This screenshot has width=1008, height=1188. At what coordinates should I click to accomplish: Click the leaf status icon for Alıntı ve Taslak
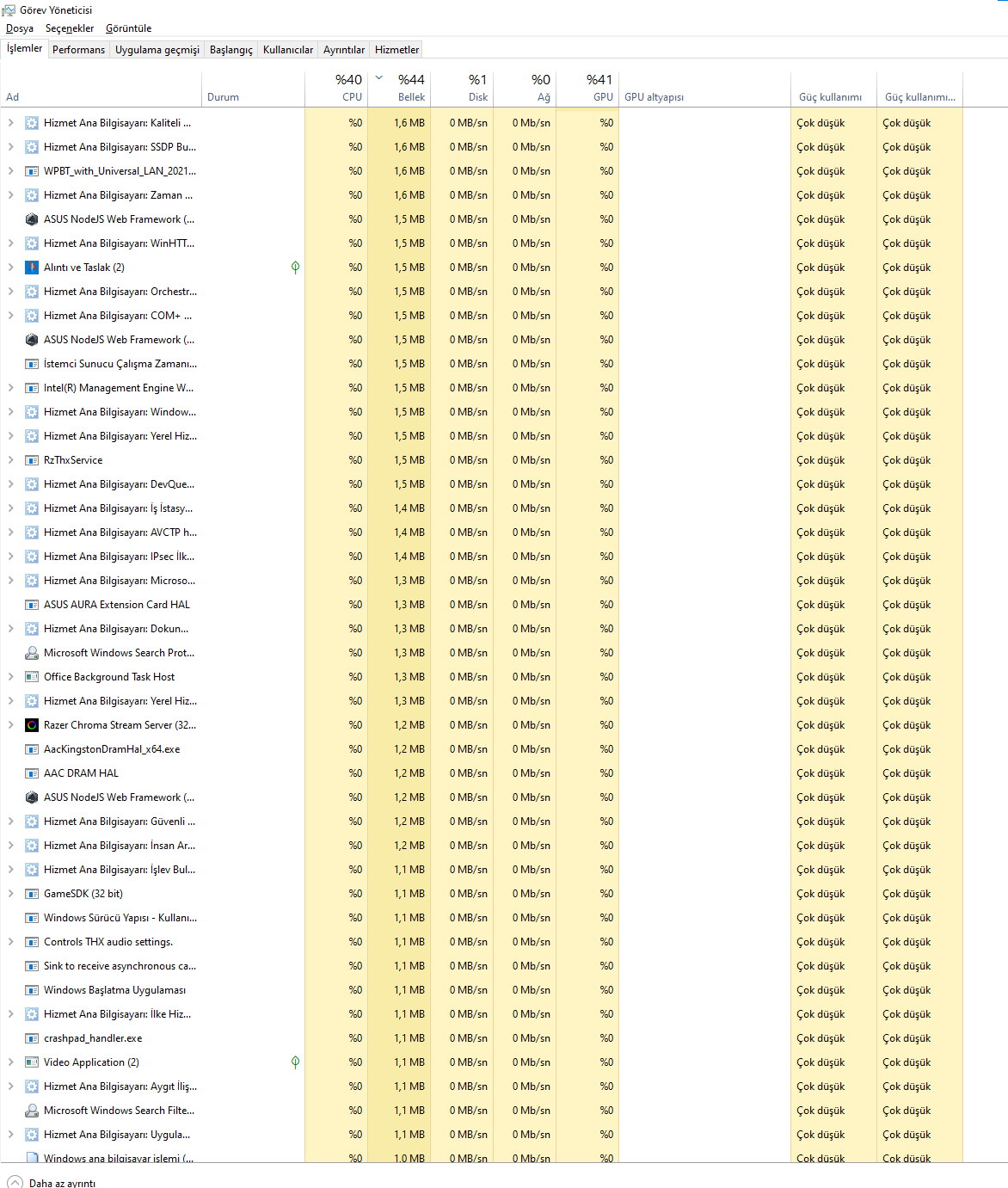click(295, 268)
